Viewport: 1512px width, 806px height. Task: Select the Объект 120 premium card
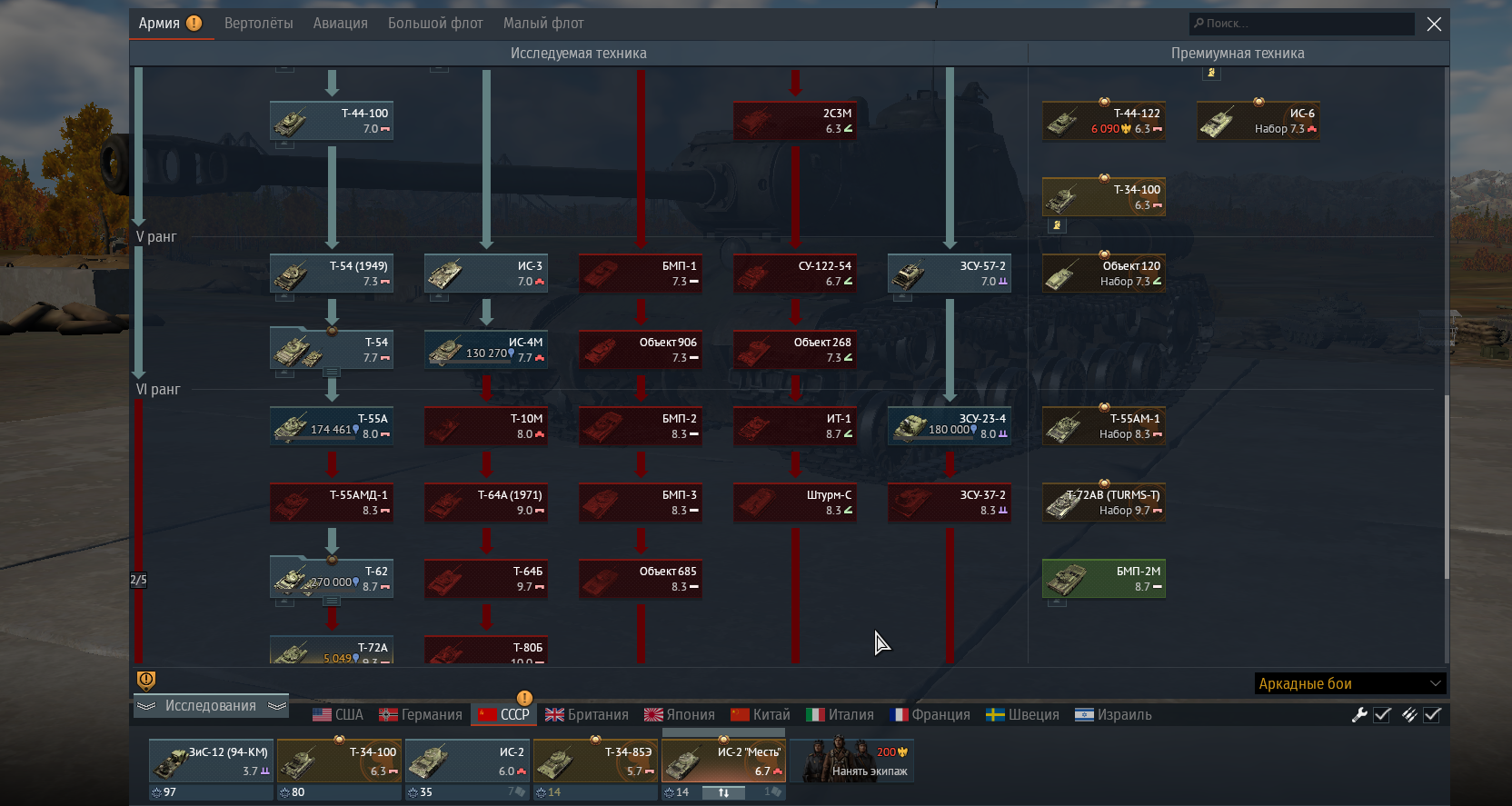[x=1104, y=274]
